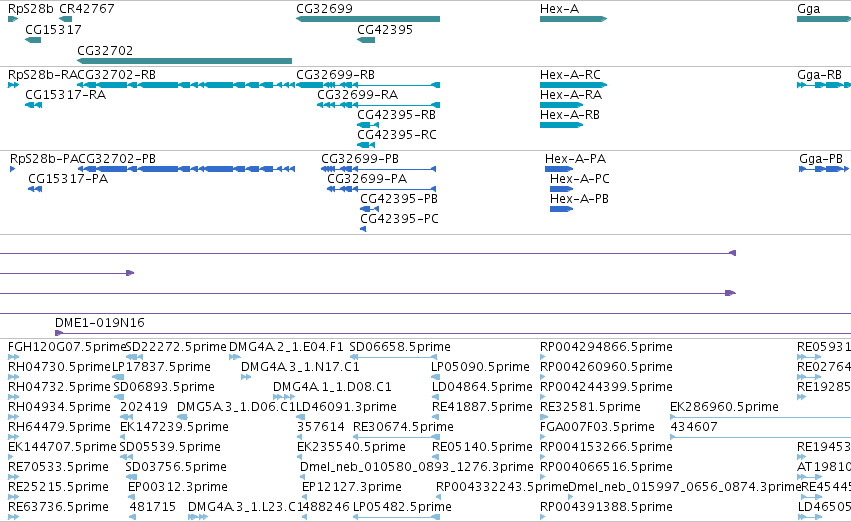Open the EK235540.5prime label
Viewport: 851px width, 522px height.
coord(351,447)
